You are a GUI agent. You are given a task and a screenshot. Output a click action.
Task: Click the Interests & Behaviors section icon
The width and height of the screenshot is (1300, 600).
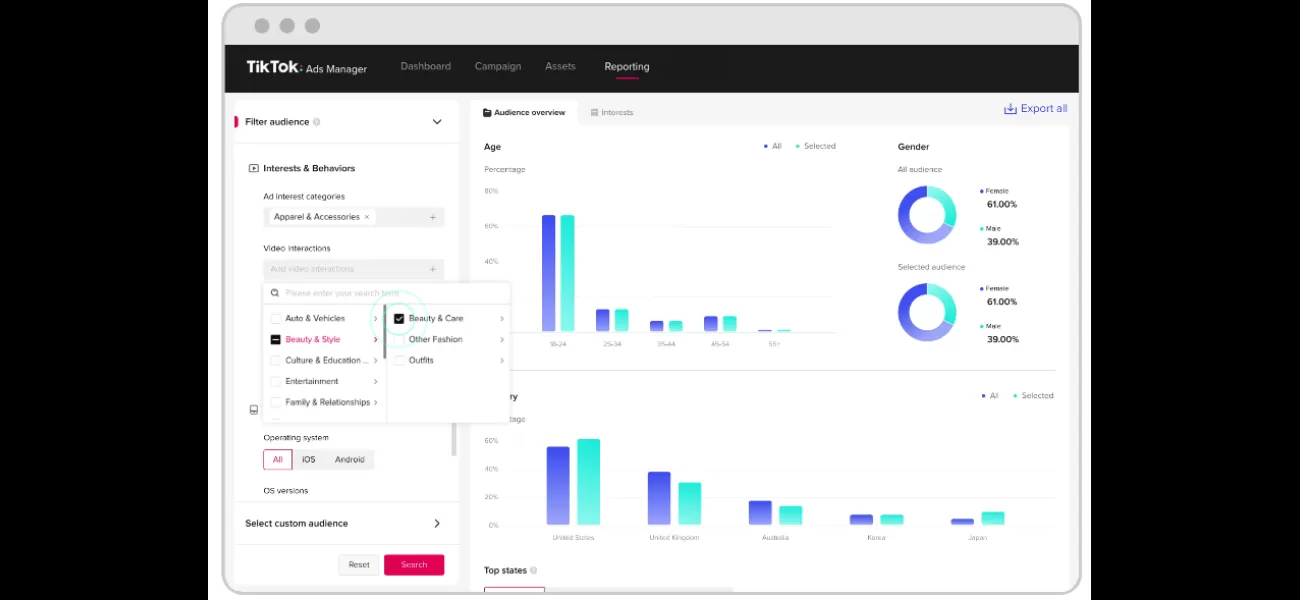(x=254, y=169)
